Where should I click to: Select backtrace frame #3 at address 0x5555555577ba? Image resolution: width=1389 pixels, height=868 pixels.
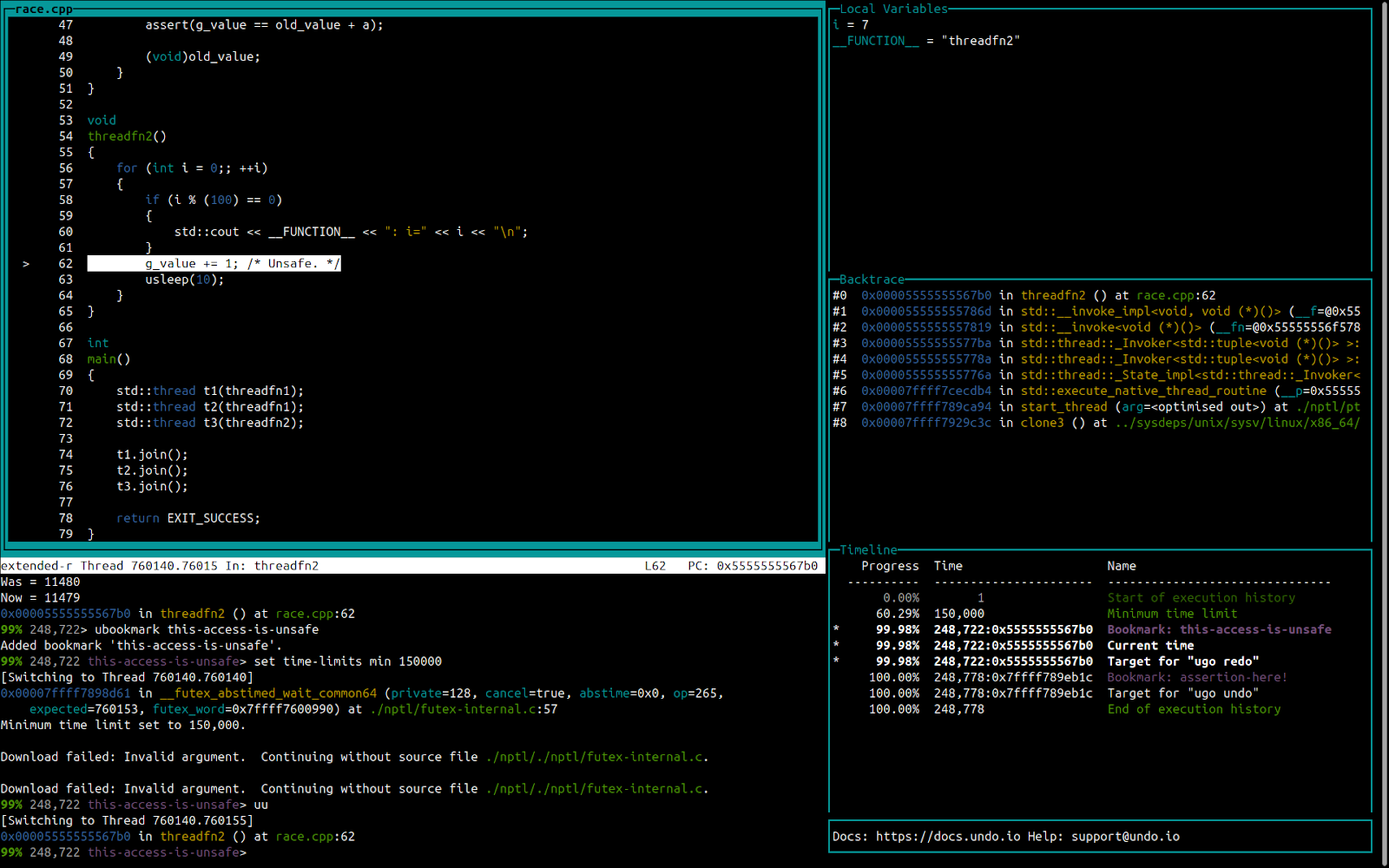(1096, 343)
